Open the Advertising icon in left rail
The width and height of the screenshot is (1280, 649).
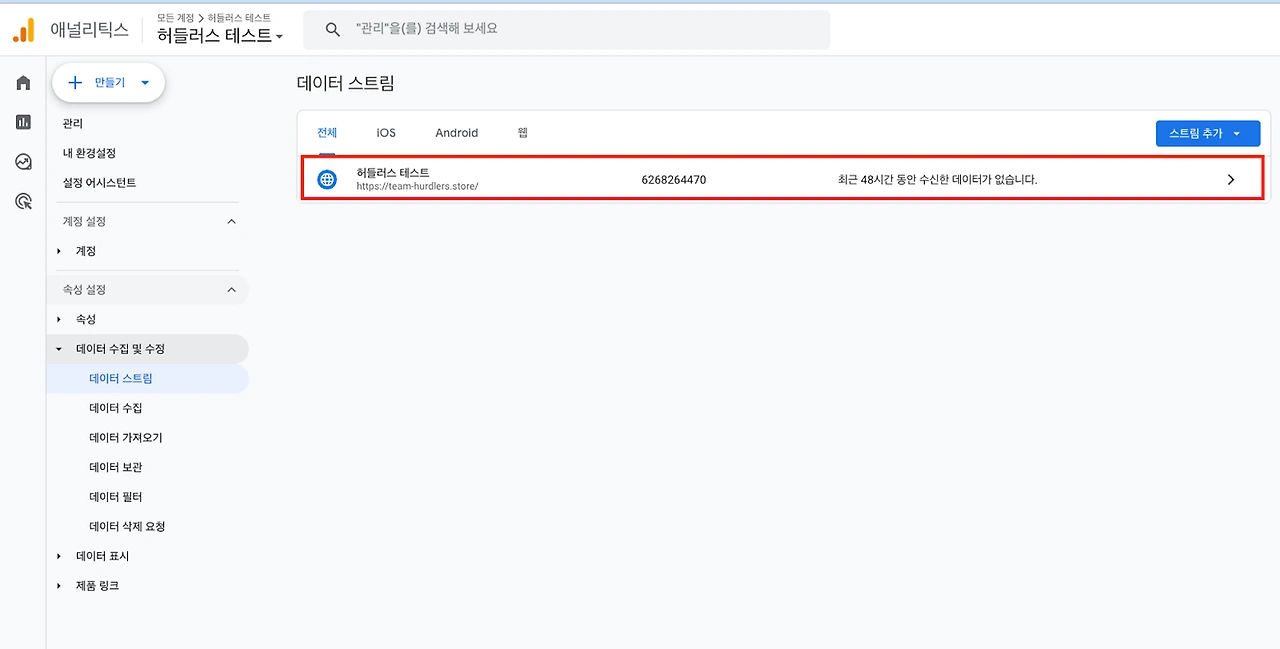23,201
